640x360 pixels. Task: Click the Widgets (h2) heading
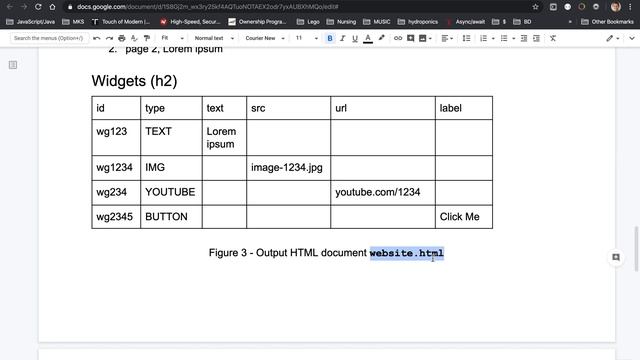click(x=134, y=81)
